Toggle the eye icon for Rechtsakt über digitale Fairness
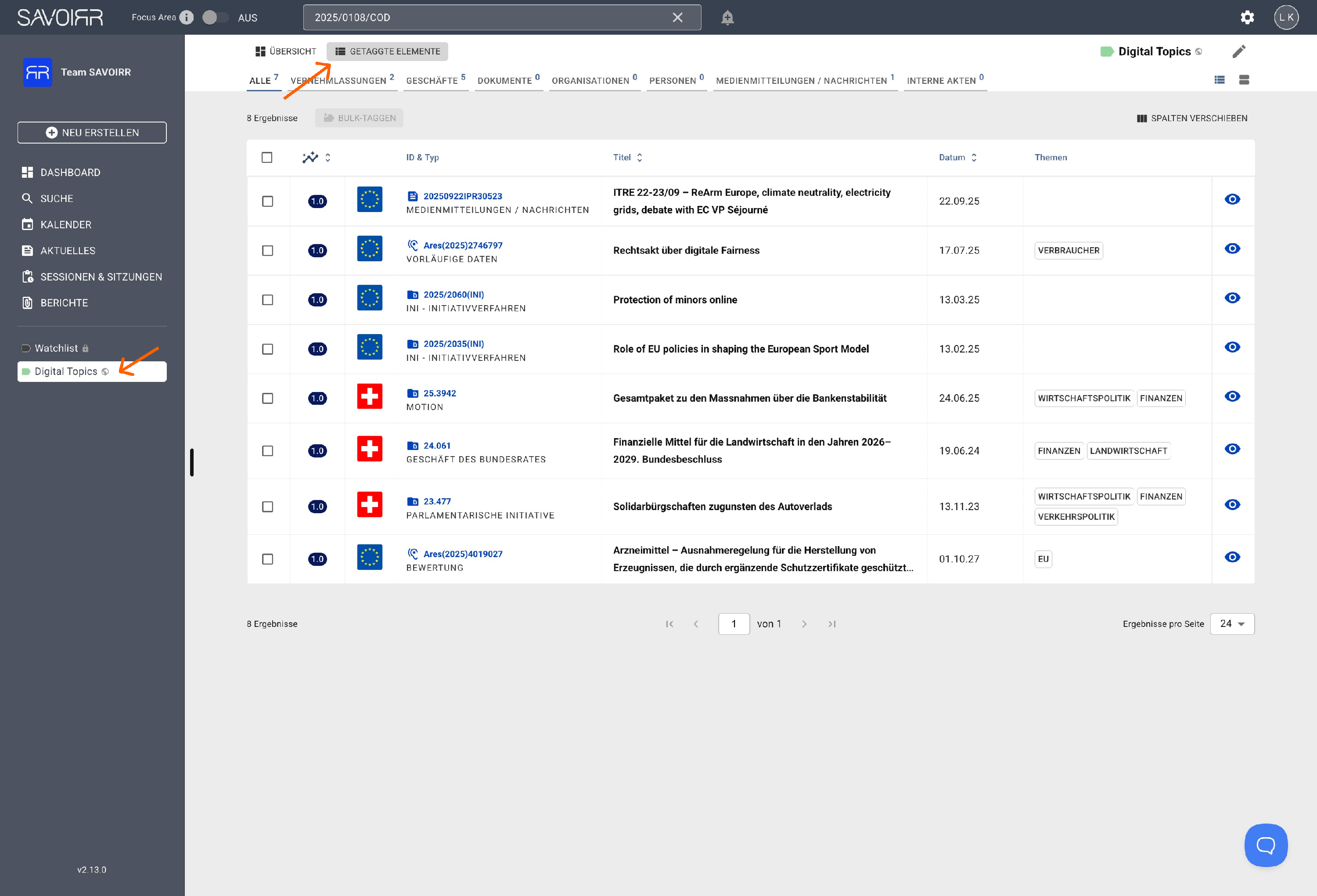1317x896 pixels. tap(1232, 249)
